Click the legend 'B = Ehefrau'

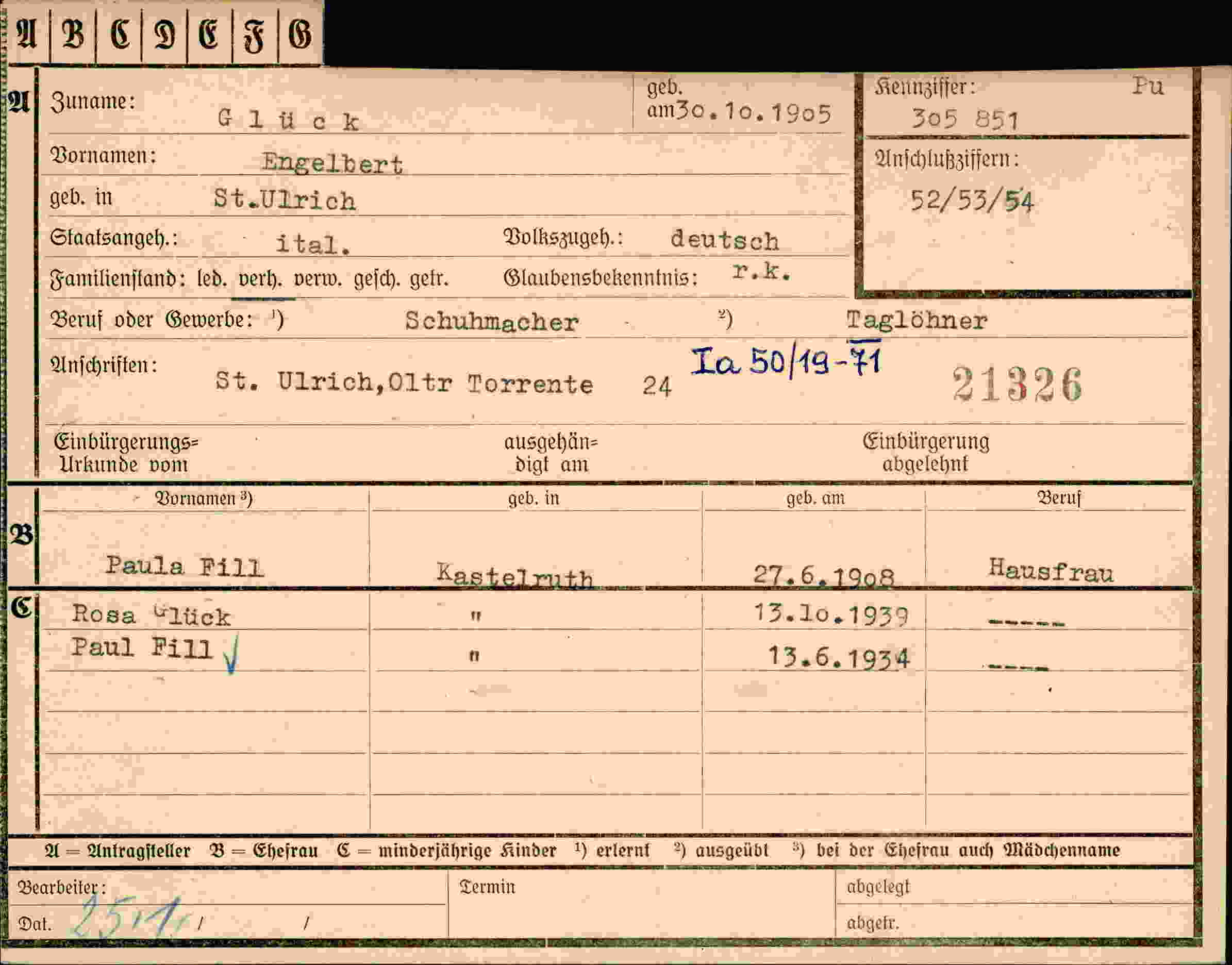click(264, 851)
